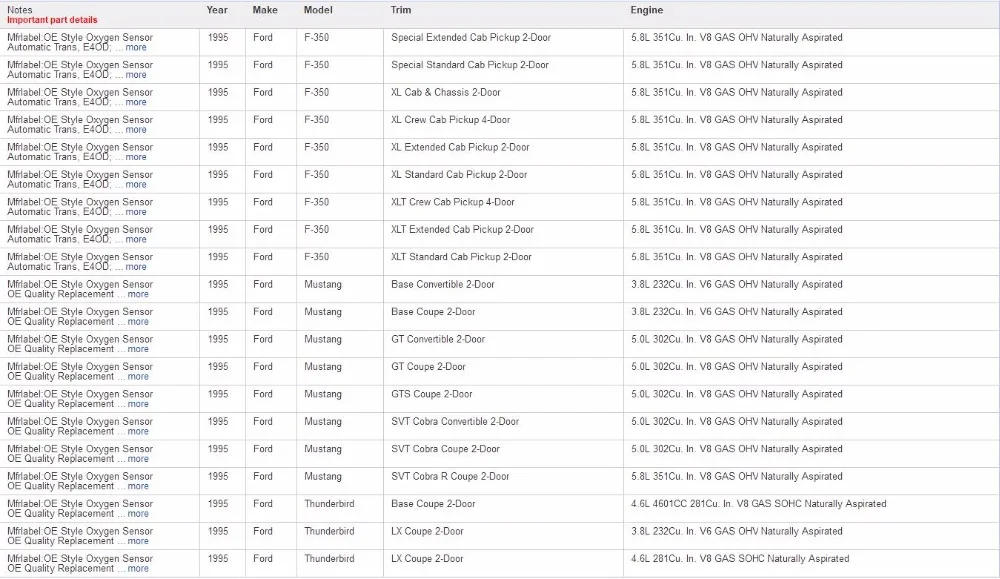This screenshot has width=1000, height=579.
Task: Show more notes for SVT Cobra Convertible row
Action: click(x=138, y=431)
